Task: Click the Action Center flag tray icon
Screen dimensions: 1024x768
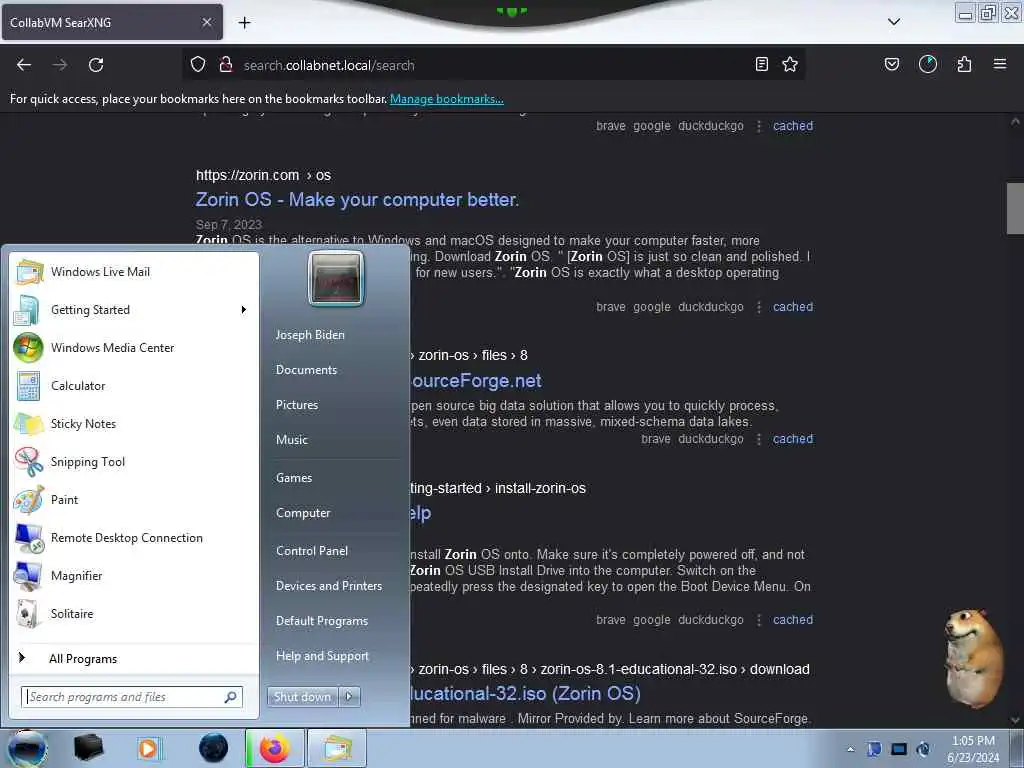Action: [x=874, y=749]
